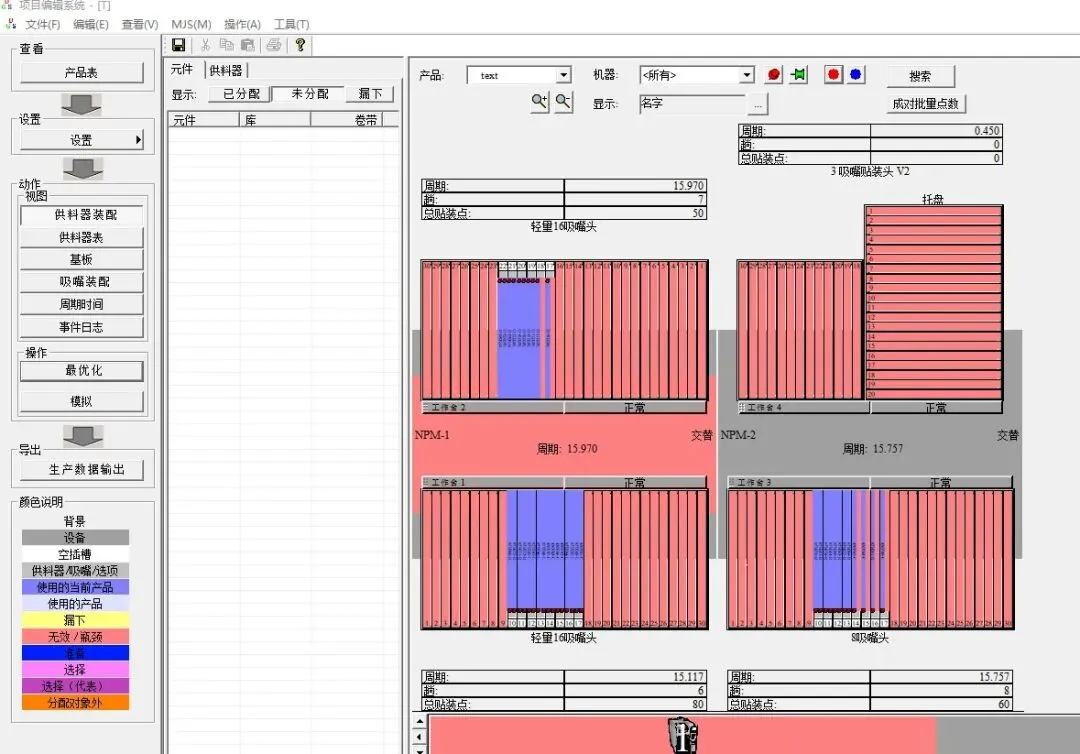Click the 工作台 1 table header
Viewport: 1080px width, 754px height.
492,482
